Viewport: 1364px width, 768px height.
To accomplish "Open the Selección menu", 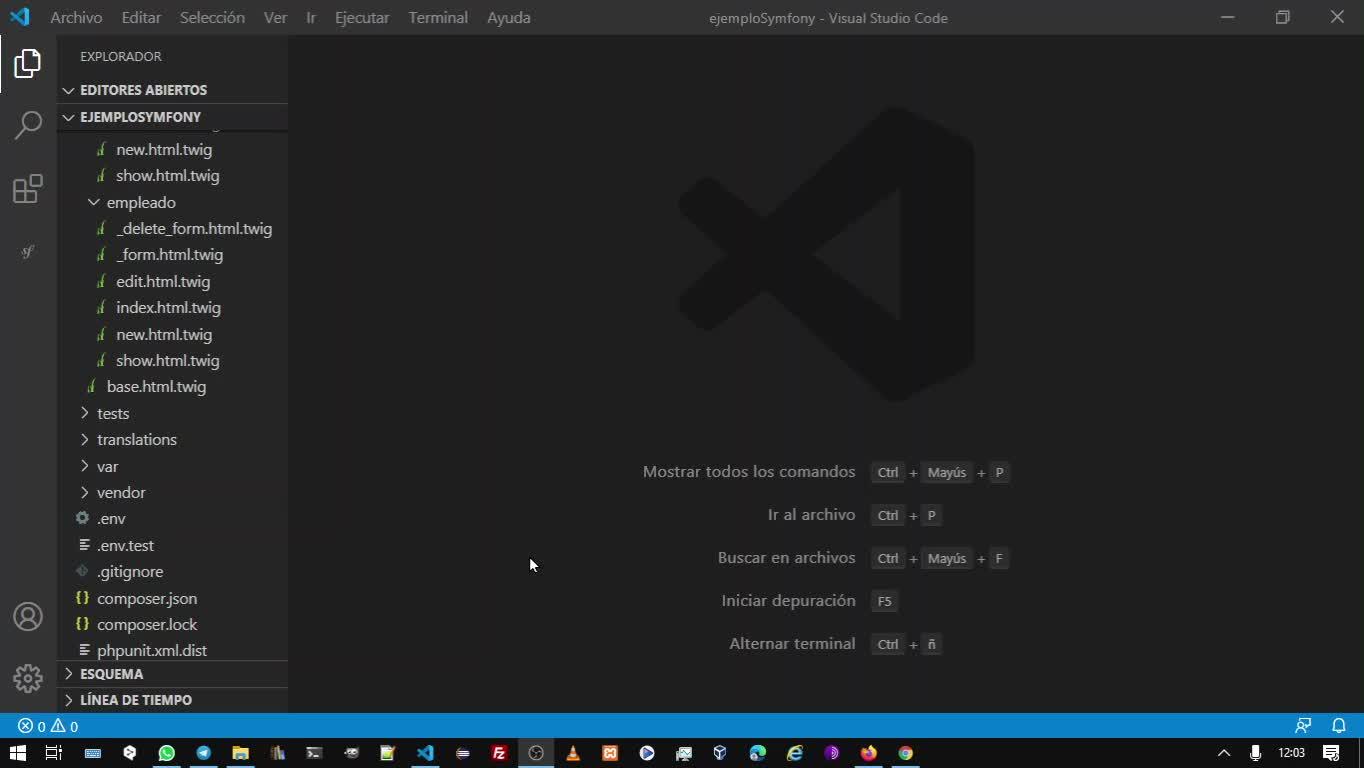I will click(212, 18).
